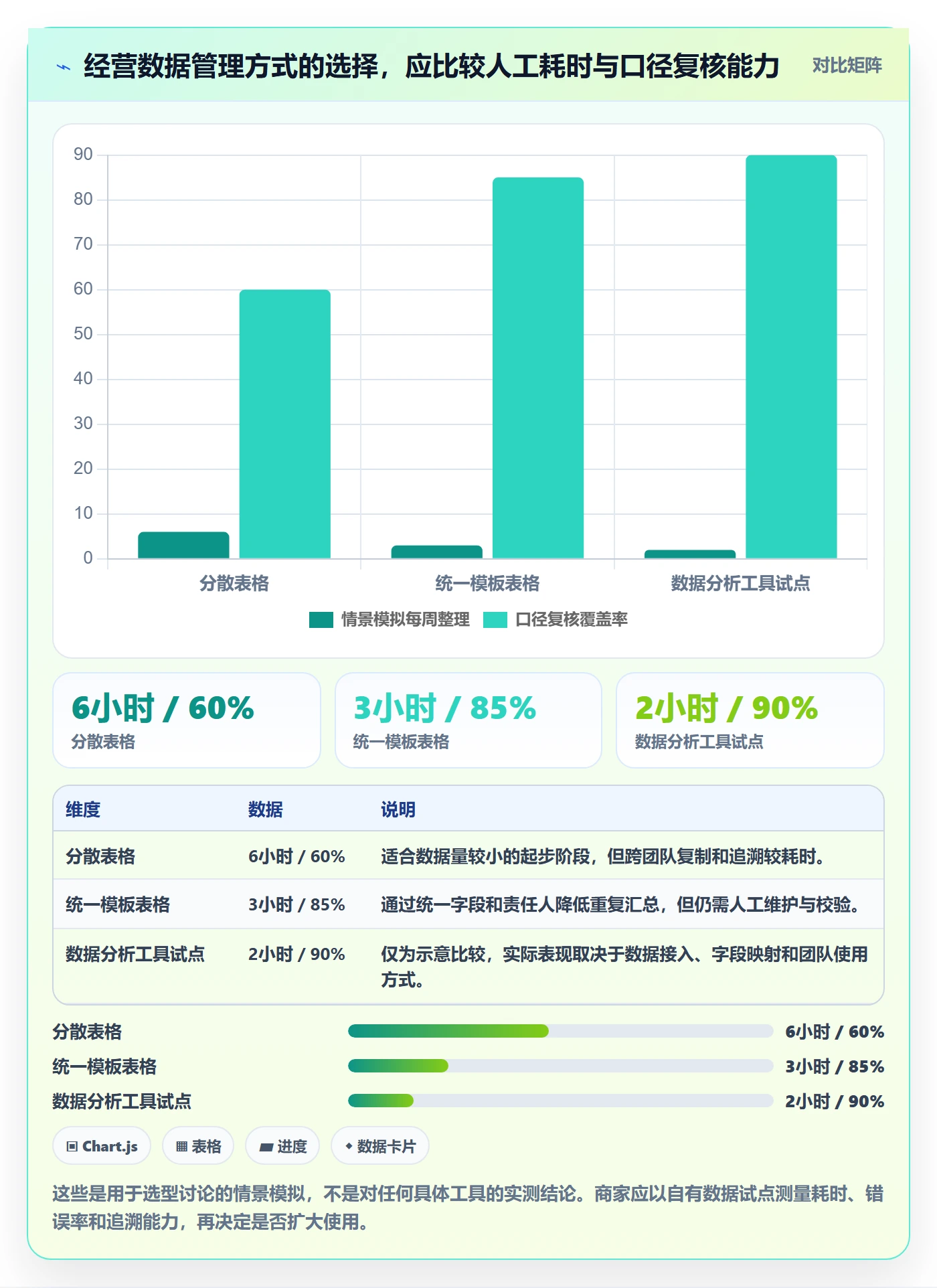Toggle the 口径复核覆盖率 legend item

click(x=556, y=620)
